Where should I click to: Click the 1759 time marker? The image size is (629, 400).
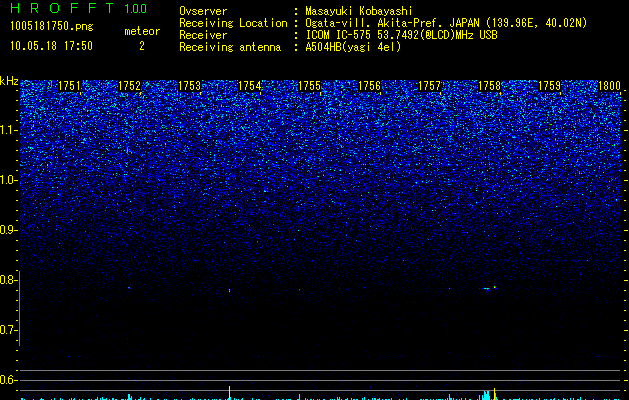pos(549,86)
